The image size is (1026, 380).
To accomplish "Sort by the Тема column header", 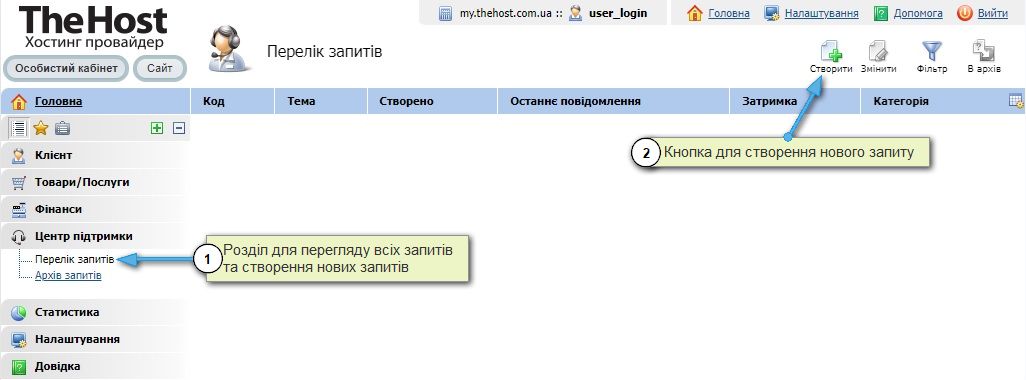I will click(321, 101).
